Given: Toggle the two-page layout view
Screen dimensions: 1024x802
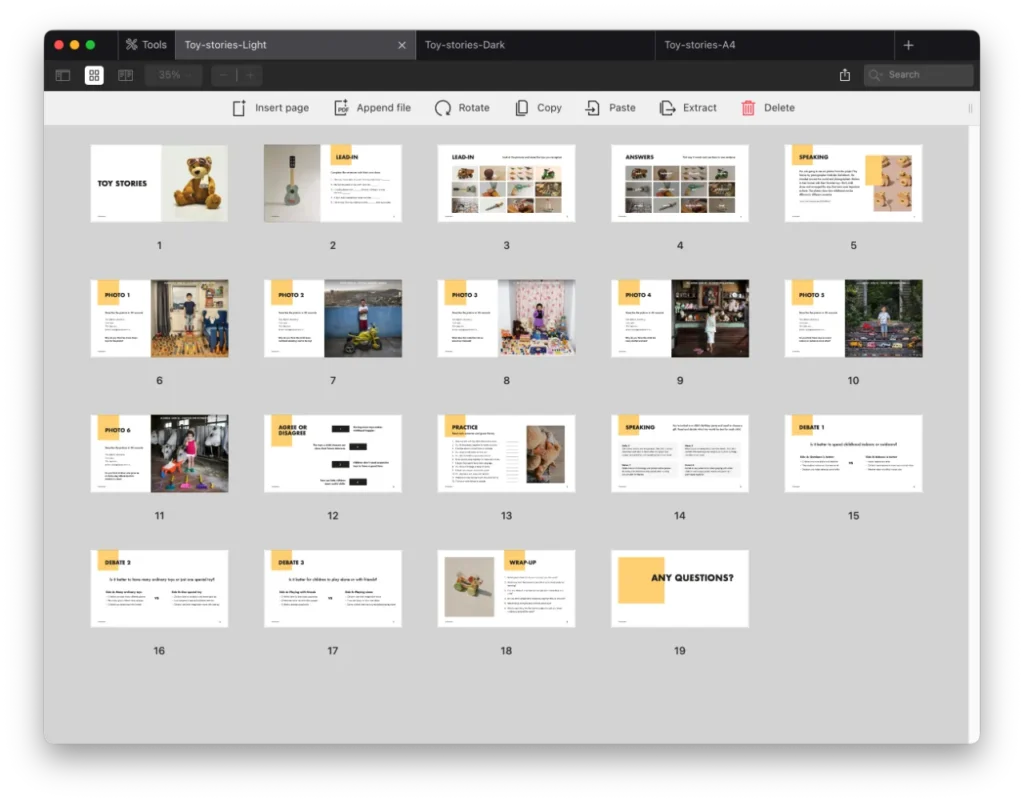Looking at the screenshot, I should tap(126, 75).
